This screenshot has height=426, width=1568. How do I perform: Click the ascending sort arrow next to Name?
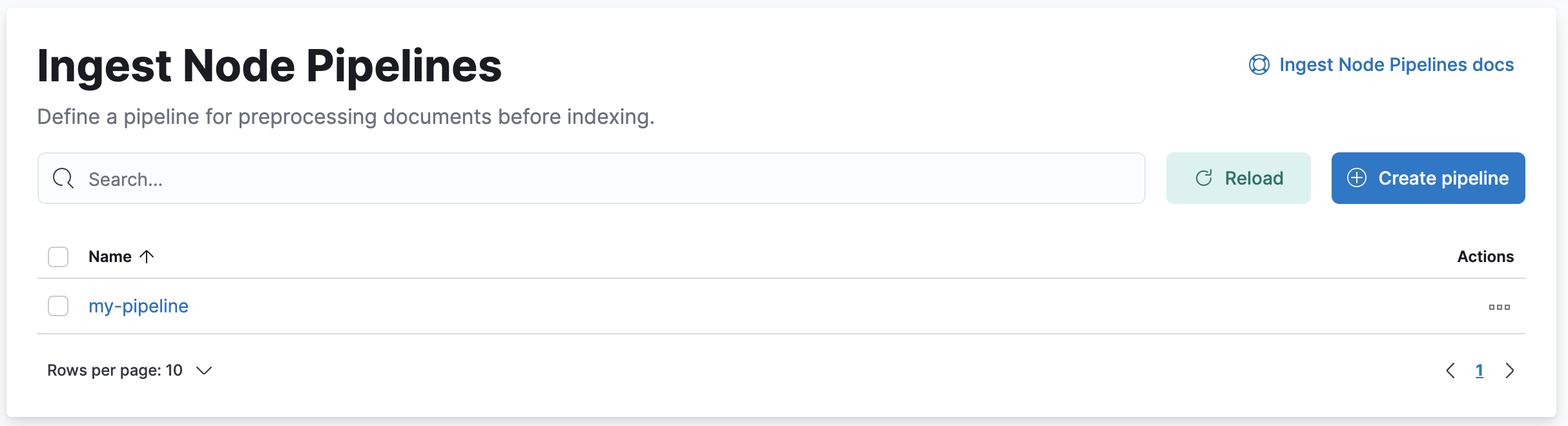pos(147,256)
